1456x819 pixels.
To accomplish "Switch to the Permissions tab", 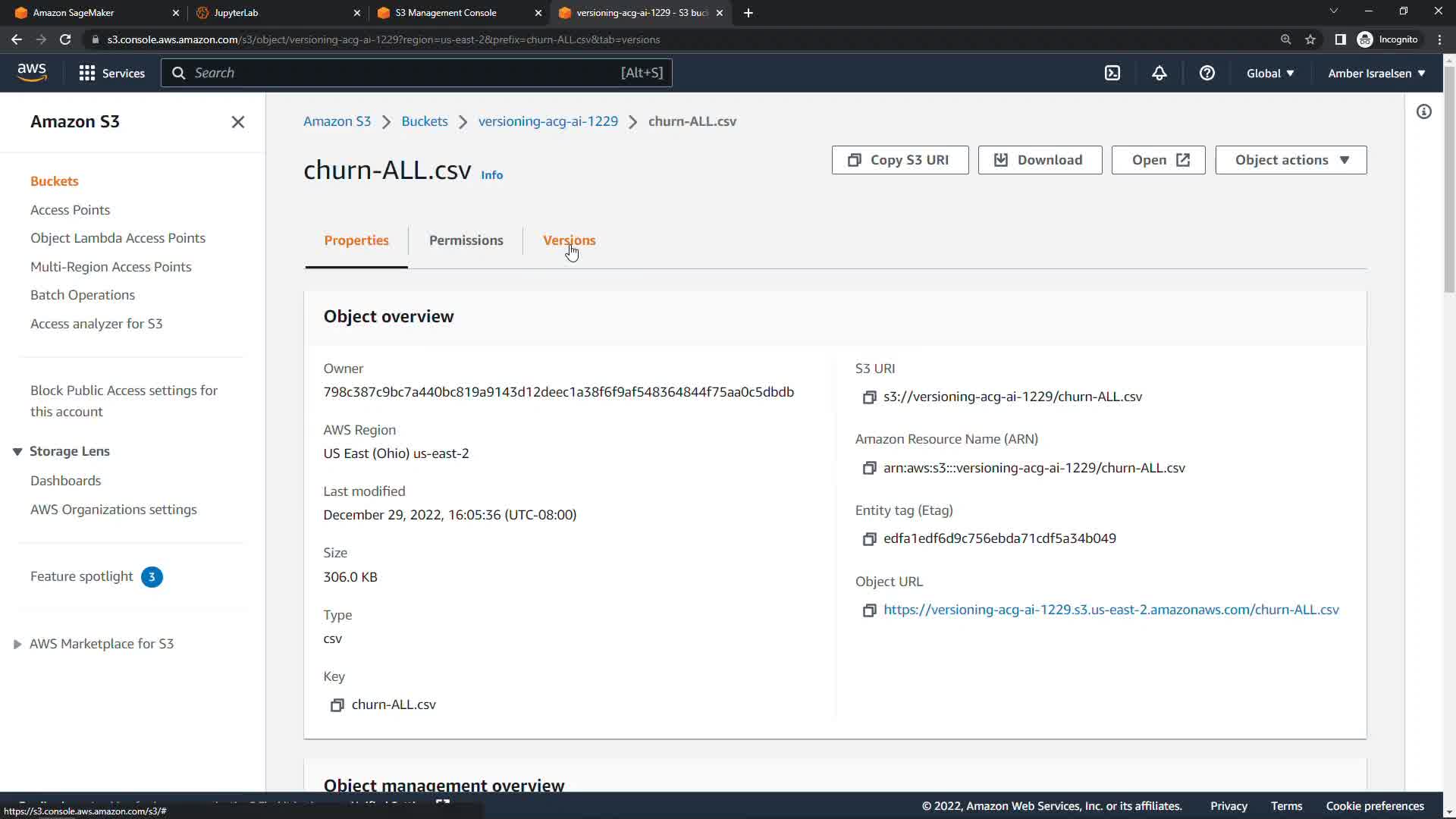I will click(466, 240).
